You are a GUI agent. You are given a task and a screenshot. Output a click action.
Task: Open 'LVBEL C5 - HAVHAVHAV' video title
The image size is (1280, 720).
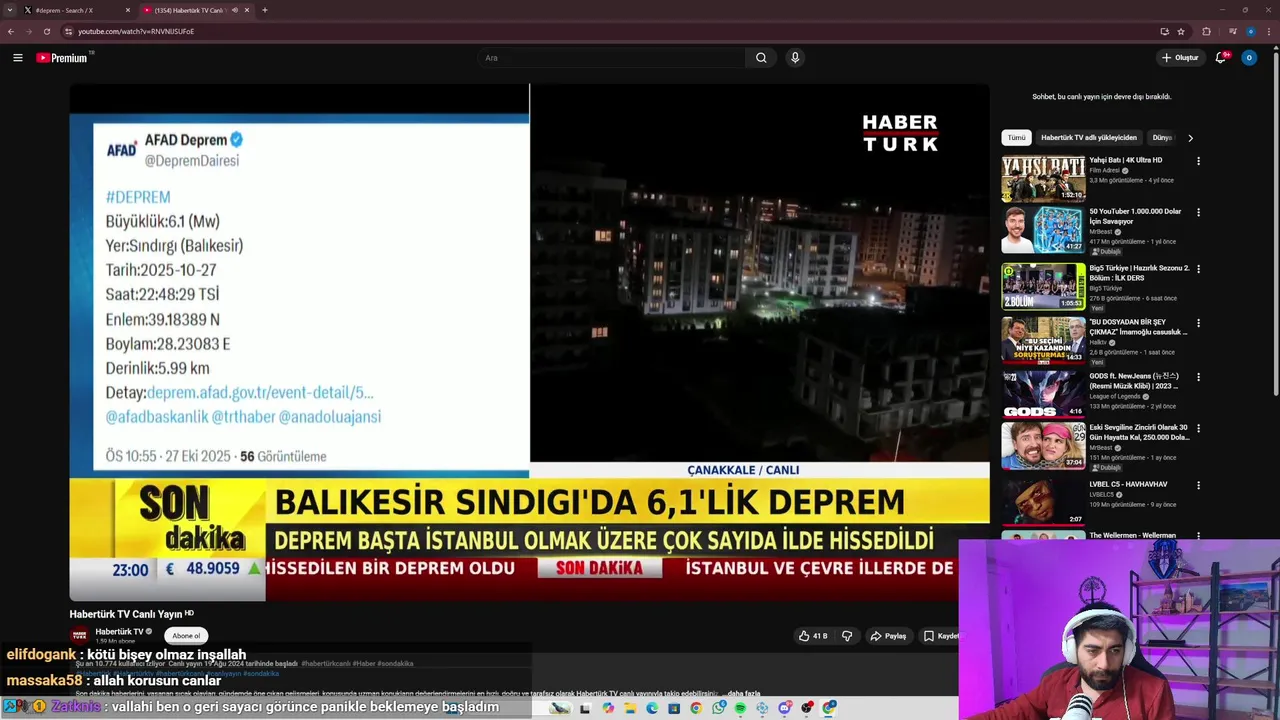pos(1128,484)
